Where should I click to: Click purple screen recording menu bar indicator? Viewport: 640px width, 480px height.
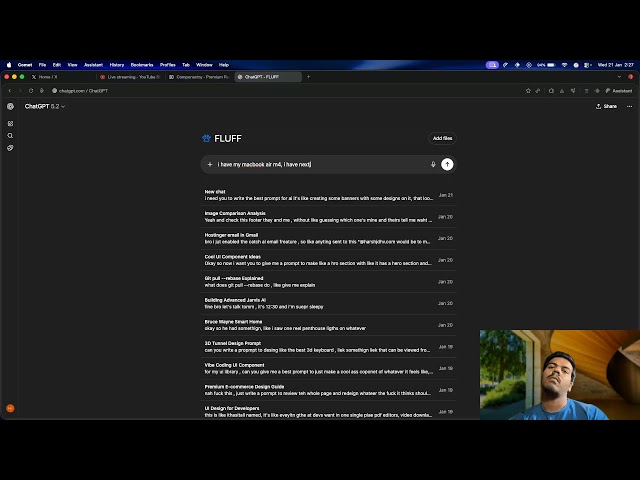pyautogui.click(x=492, y=65)
